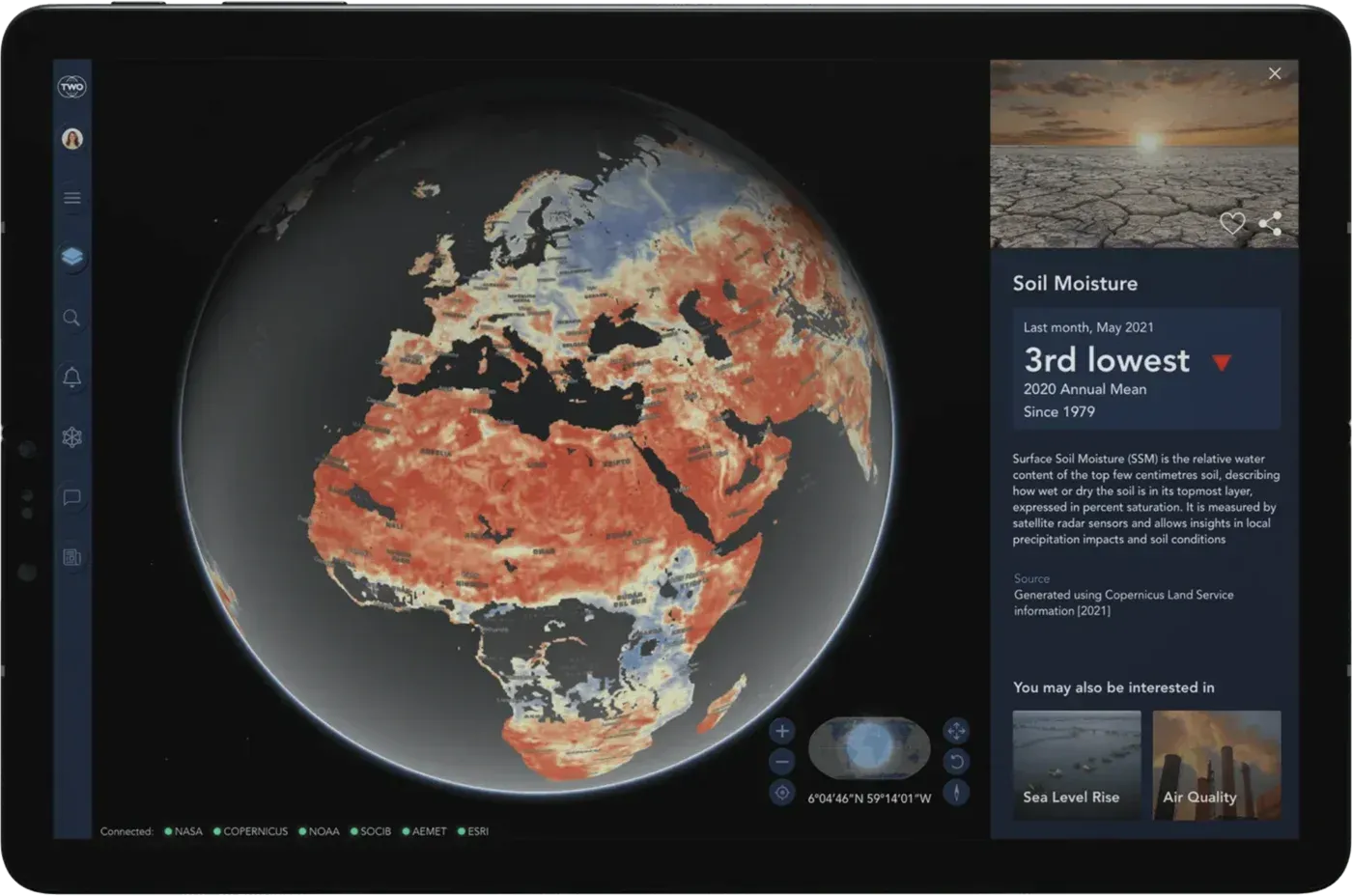Click the "Since 1979" text
The image size is (1352, 896).
1059,411
